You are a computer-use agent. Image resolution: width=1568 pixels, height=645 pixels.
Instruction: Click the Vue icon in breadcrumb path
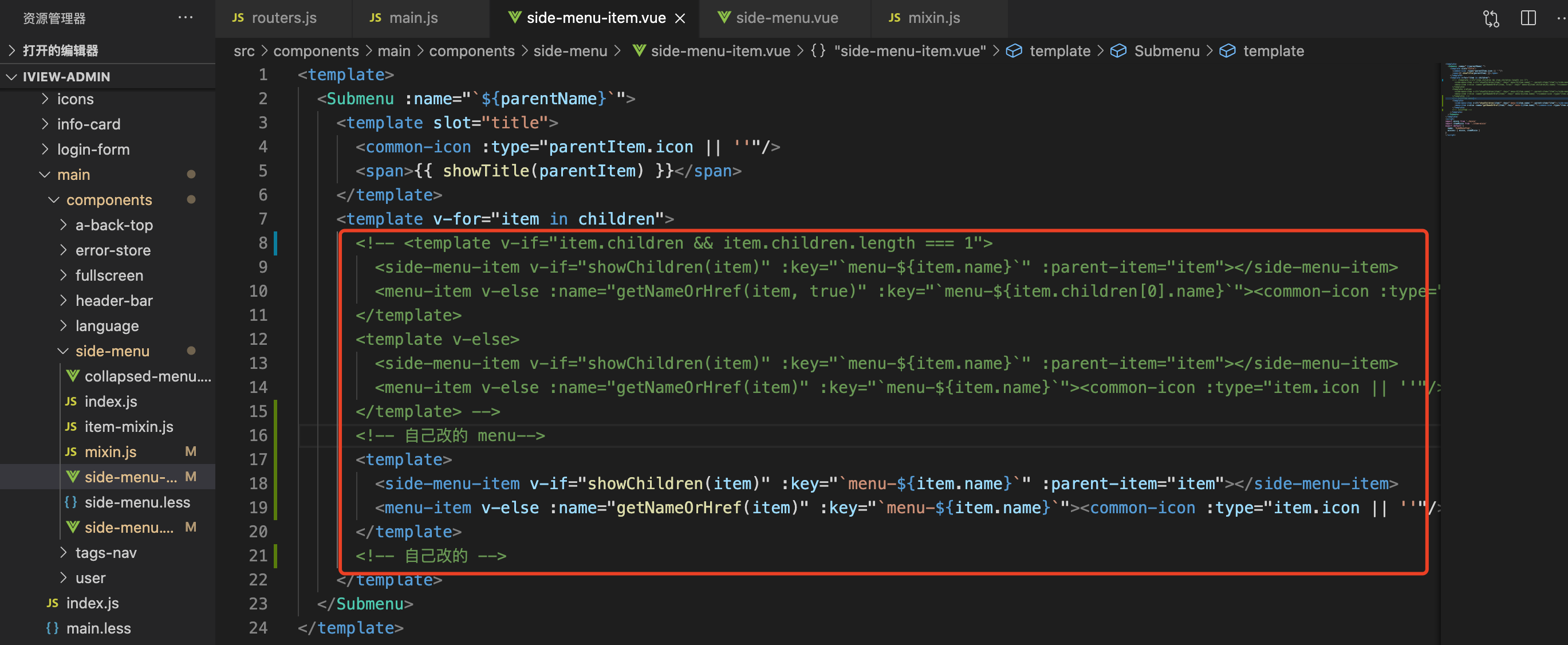pos(639,50)
